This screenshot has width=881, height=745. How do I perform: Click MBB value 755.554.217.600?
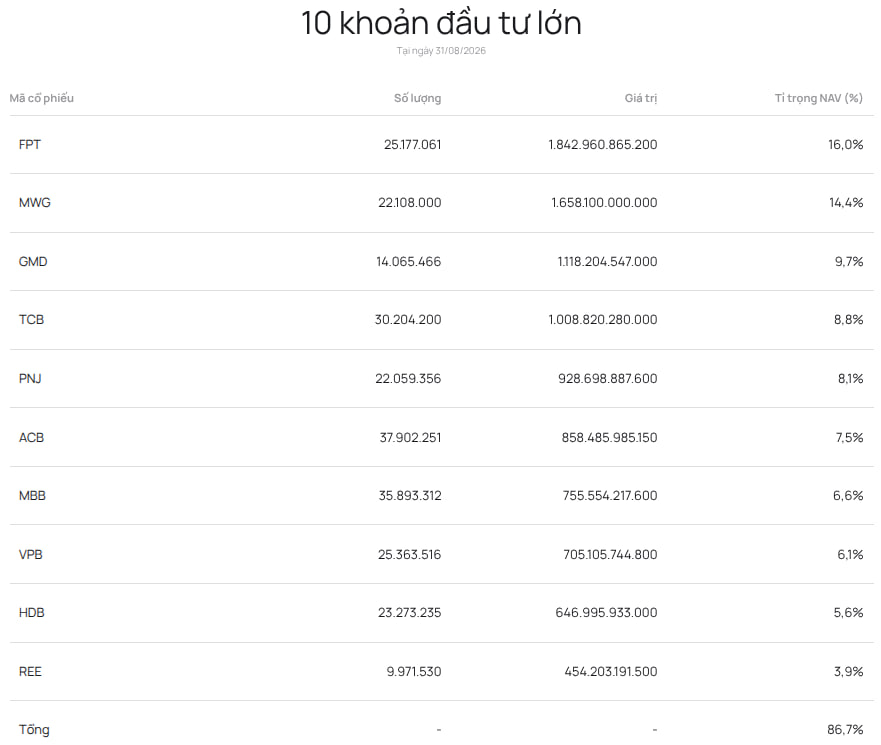pos(610,495)
